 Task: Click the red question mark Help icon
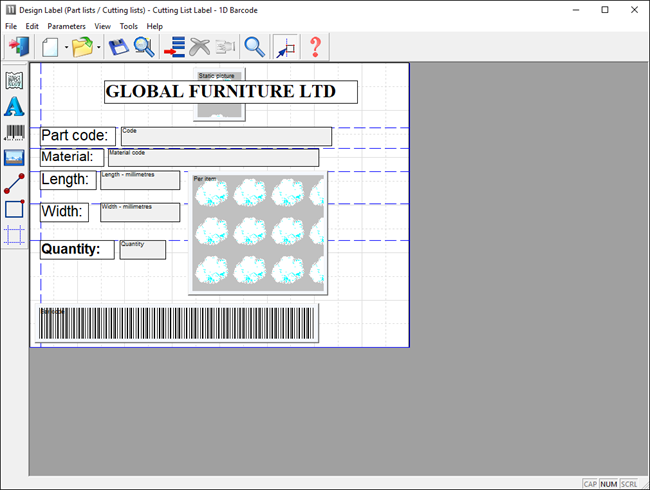pyautogui.click(x=315, y=47)
